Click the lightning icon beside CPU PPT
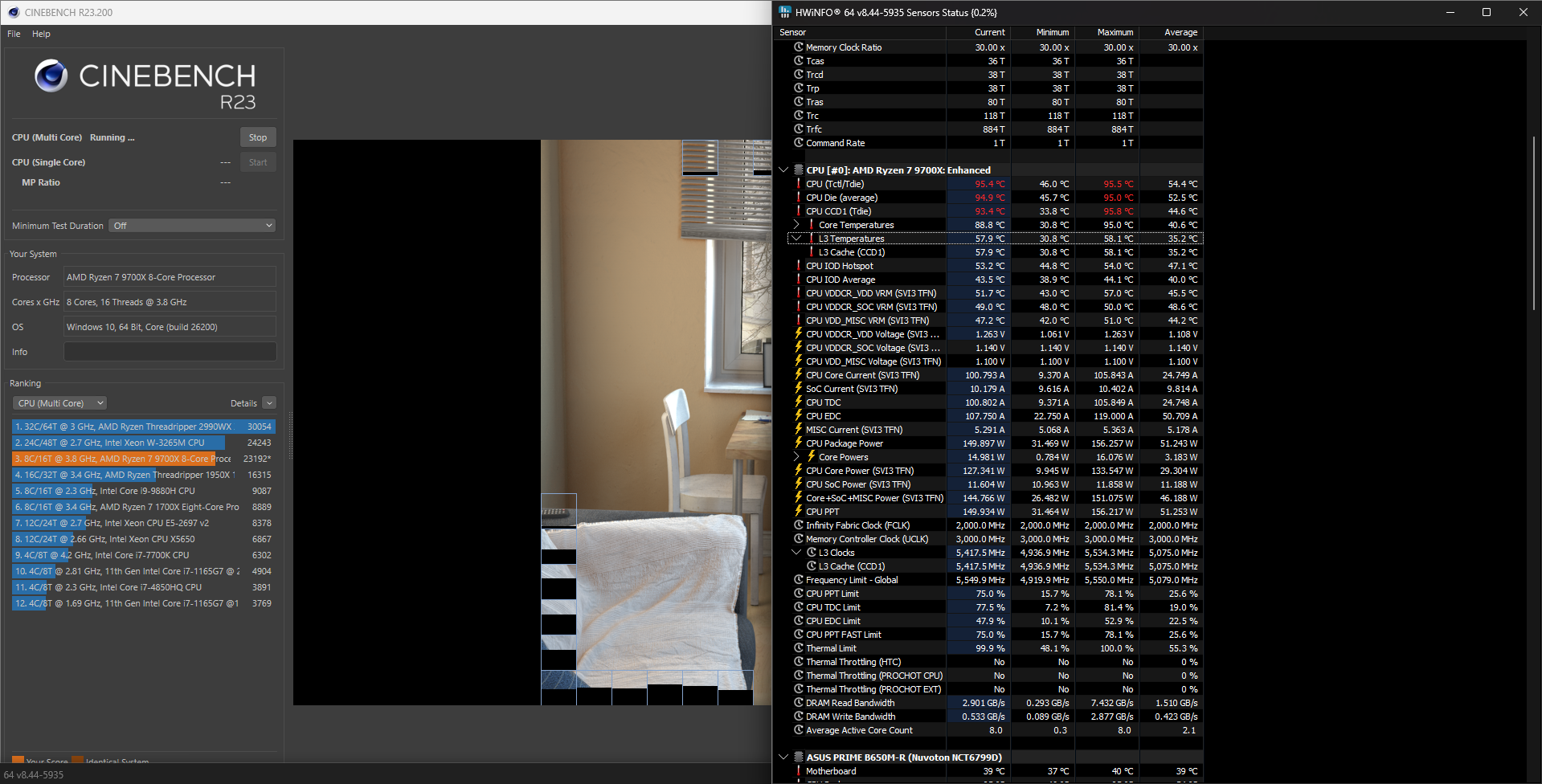Viewport: 1542px width, 784px height. pos(799,512)
